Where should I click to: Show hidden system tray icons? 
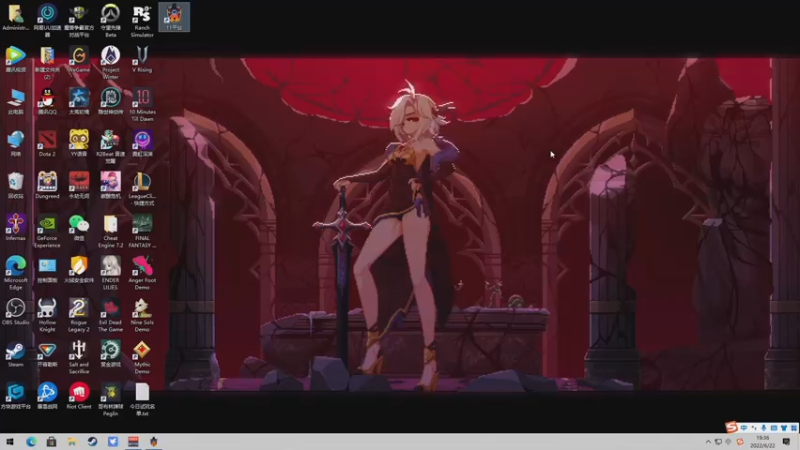[708, 442]
